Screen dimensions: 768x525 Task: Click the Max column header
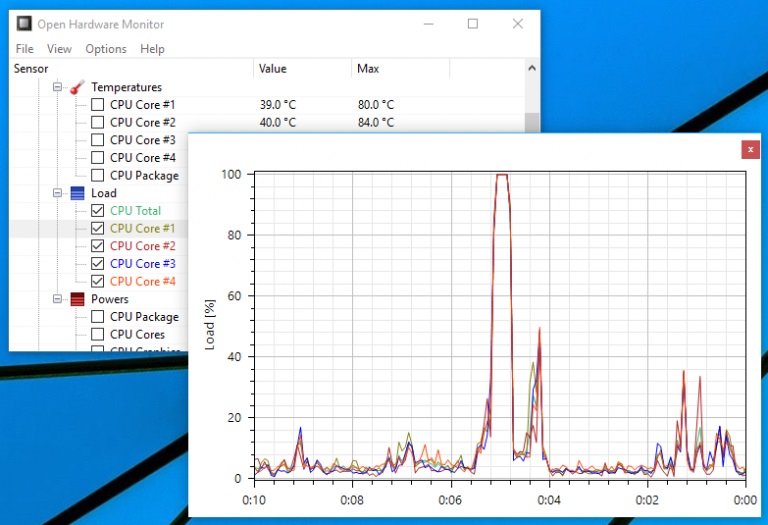(x=368, y=69)
